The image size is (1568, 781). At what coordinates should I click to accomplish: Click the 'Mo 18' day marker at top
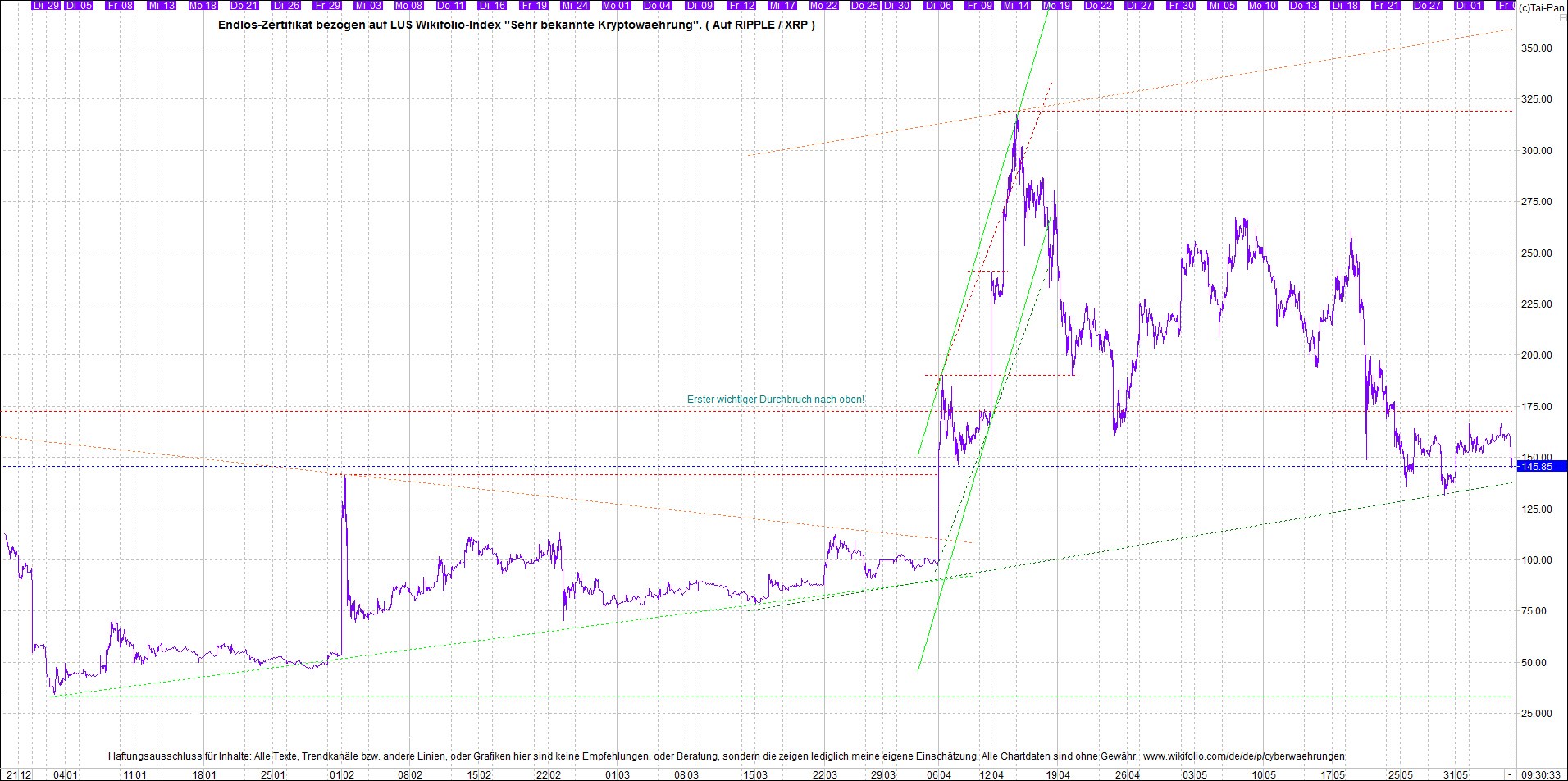[203, 5]
